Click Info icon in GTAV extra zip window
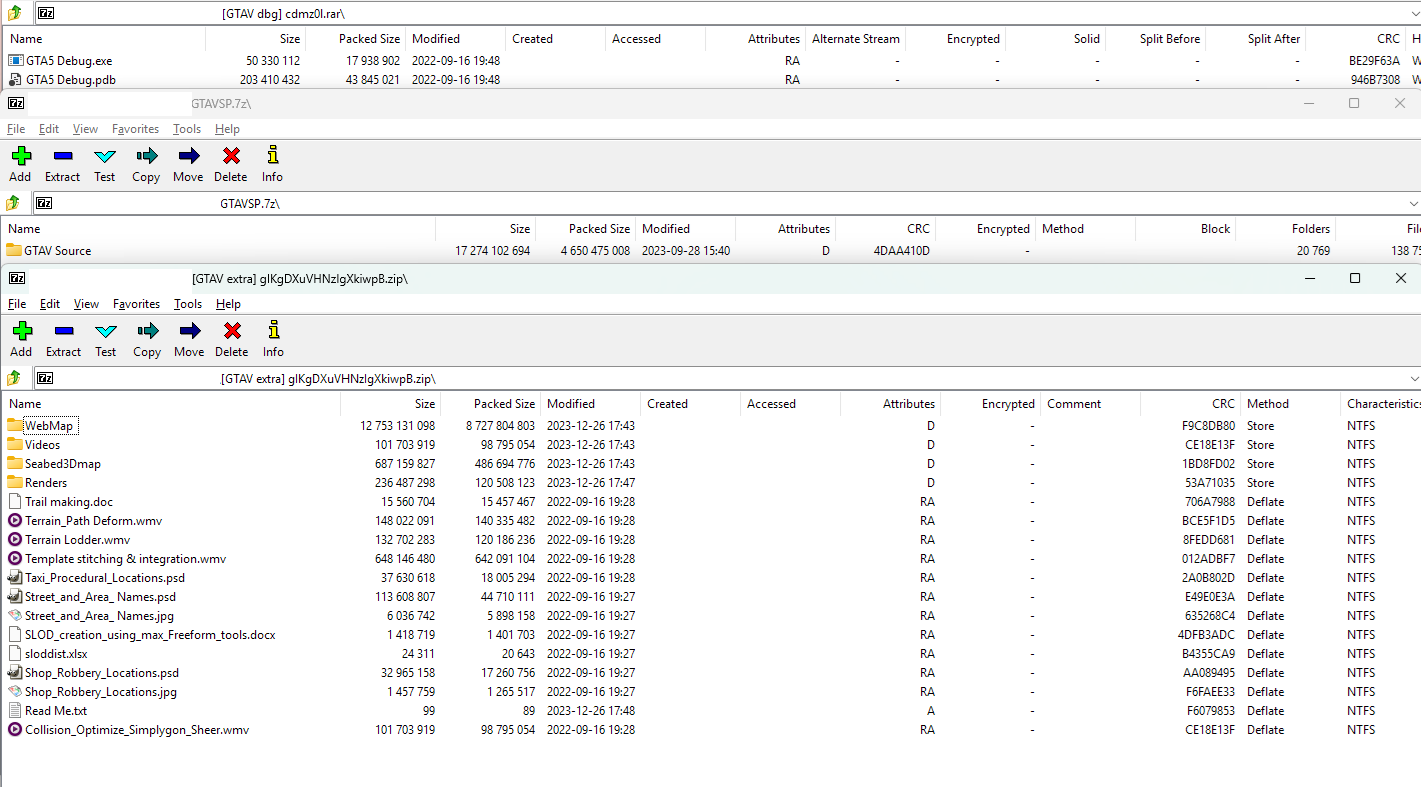This screenshot has width=1421, height=787. [273, 331]
